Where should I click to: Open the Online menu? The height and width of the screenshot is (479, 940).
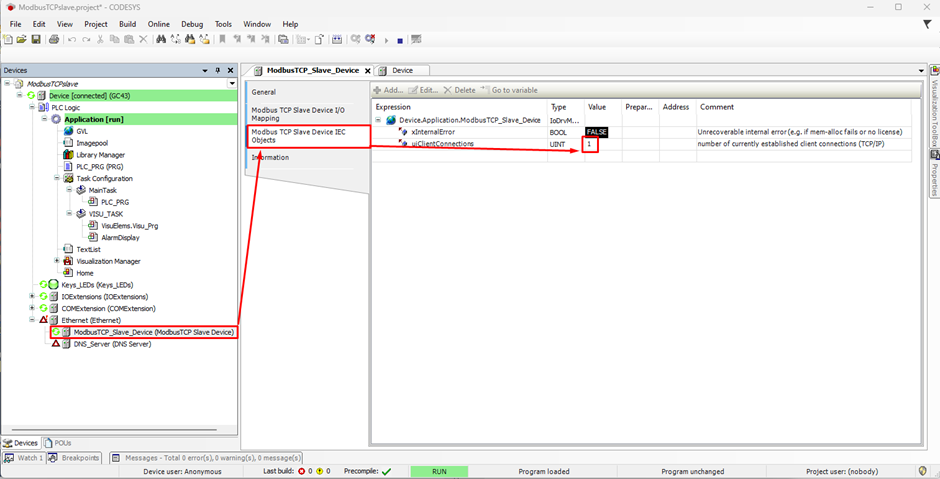click(158, 24)
